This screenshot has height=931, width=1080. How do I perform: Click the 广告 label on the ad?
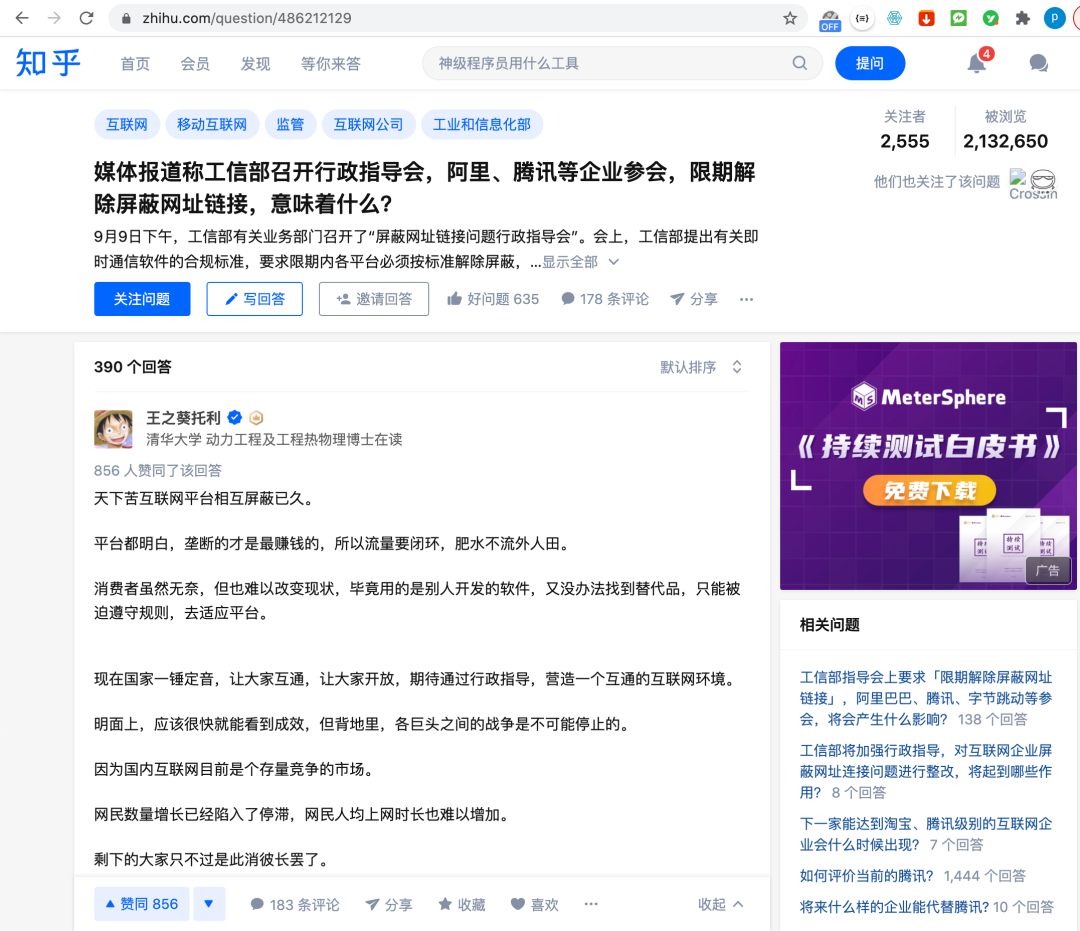1048,570
